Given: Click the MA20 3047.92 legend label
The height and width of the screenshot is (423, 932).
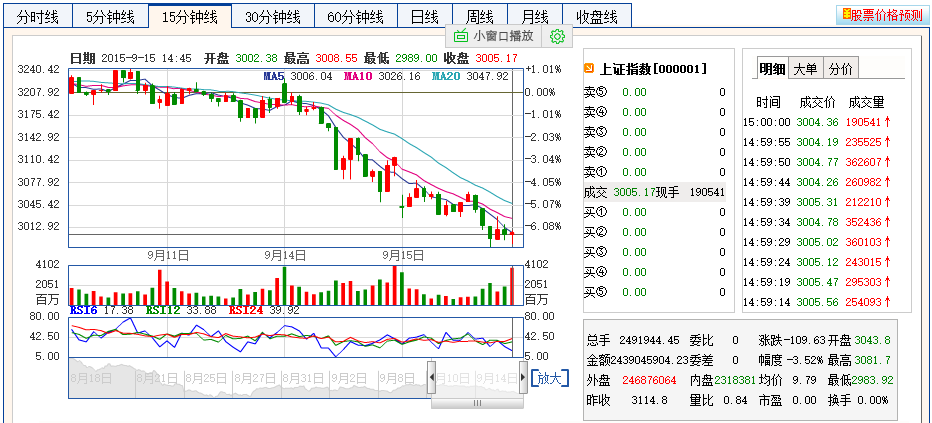Looking at the screenshot, I should point(470,76).
